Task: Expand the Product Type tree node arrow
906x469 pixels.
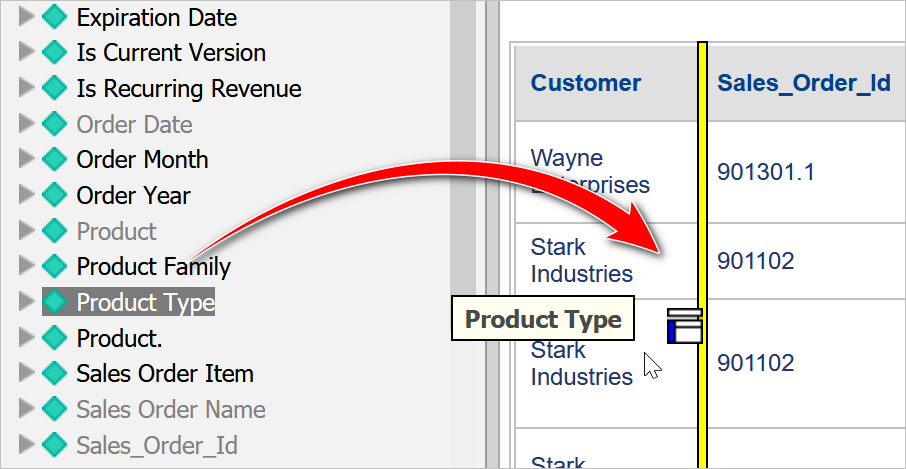Action: (26, 302)
